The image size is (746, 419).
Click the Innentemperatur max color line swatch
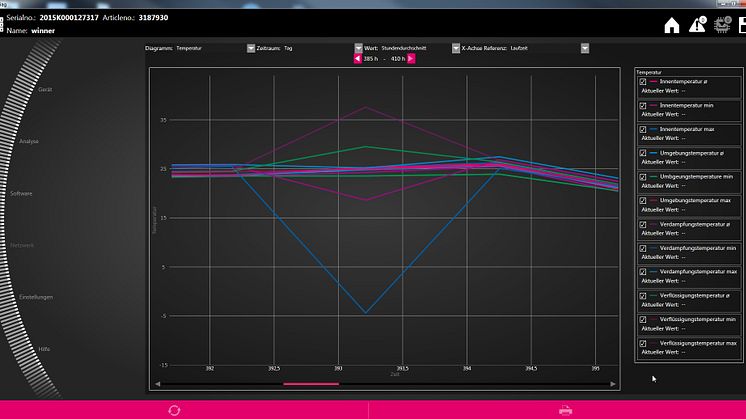click(653, 129)
